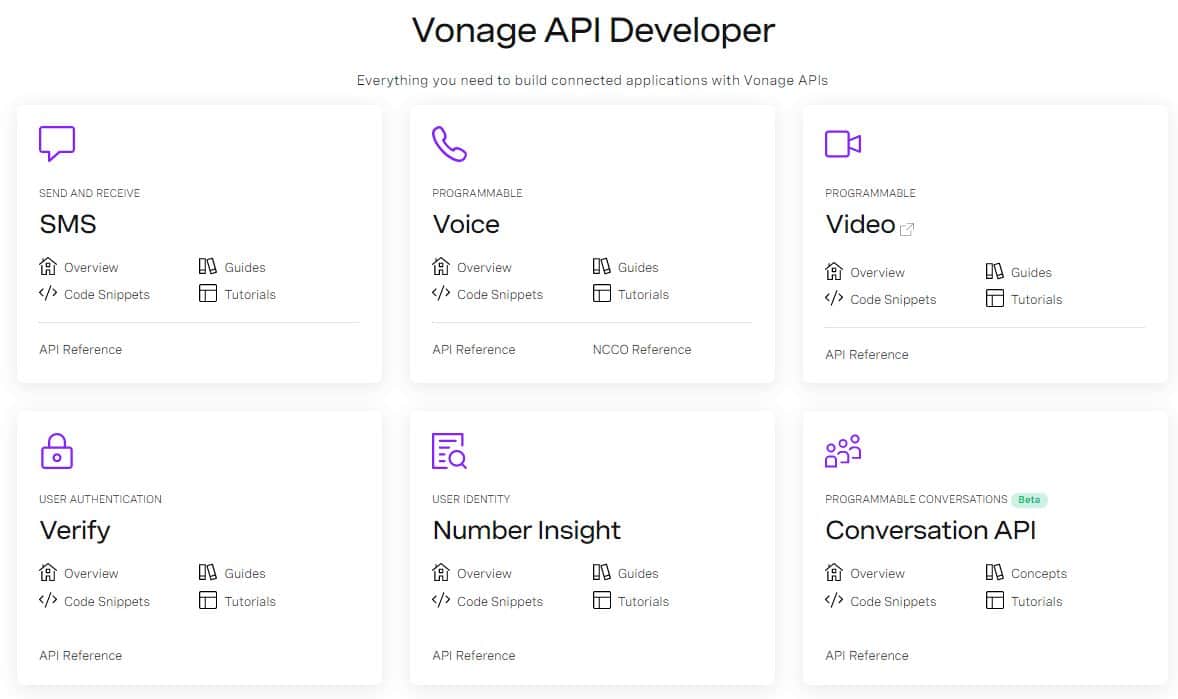
Task: Click the SMS speech bubble icon
Action: click(57, 144)
